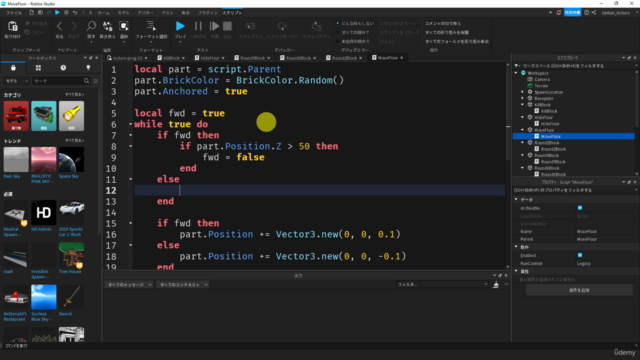
Task: Fold the while loop at line 6
Action: [131, 124]
